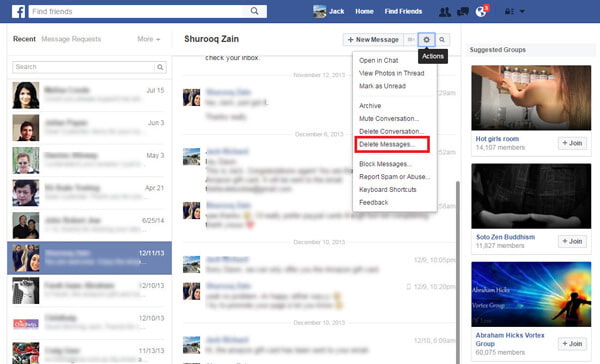Click the magnifier in Find friends bar
The width and height of the screenshot is (600, 364).
pos(254,11)
